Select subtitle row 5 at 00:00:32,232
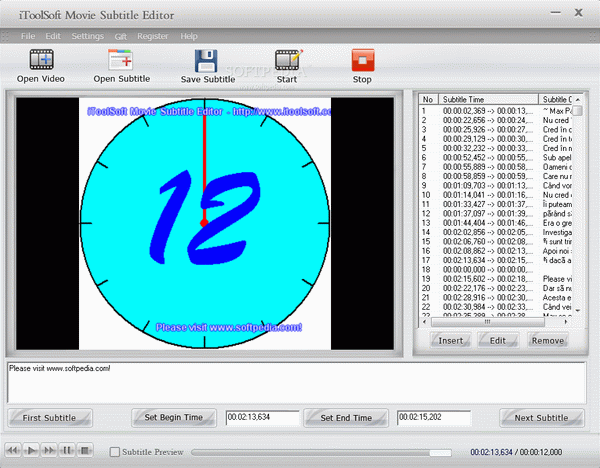Image resolution: width=600 pixels, height=468 pixels. tap(496, 148)
